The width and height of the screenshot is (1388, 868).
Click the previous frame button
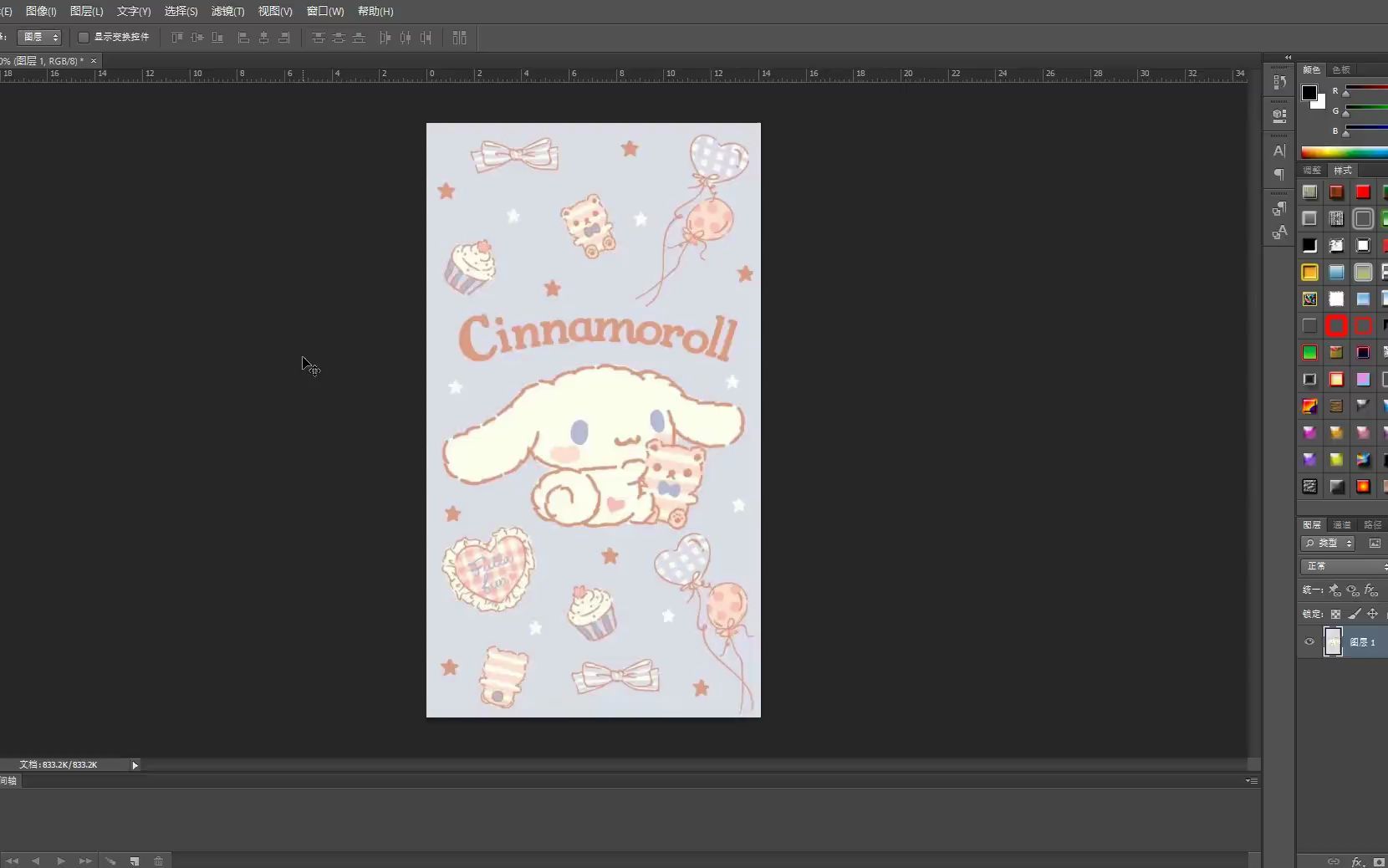click(35, 860)
